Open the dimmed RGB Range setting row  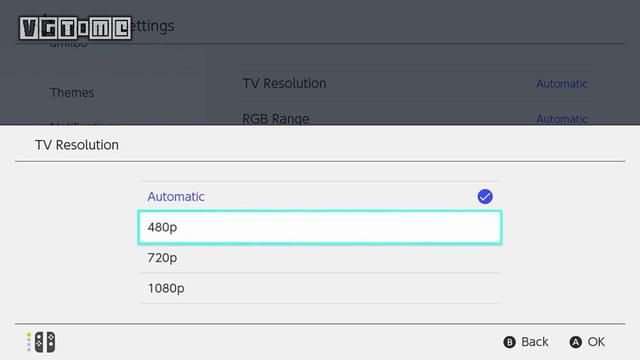pos(415,118)
